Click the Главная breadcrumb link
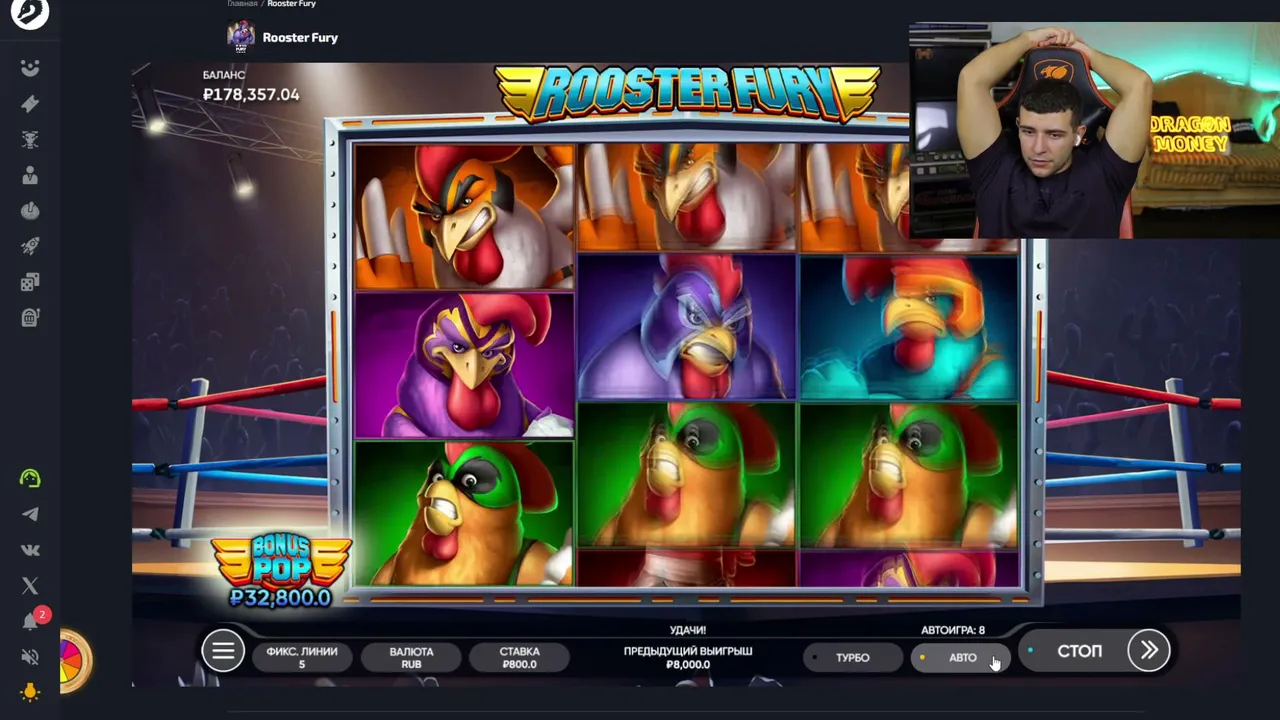 point(242,4)
